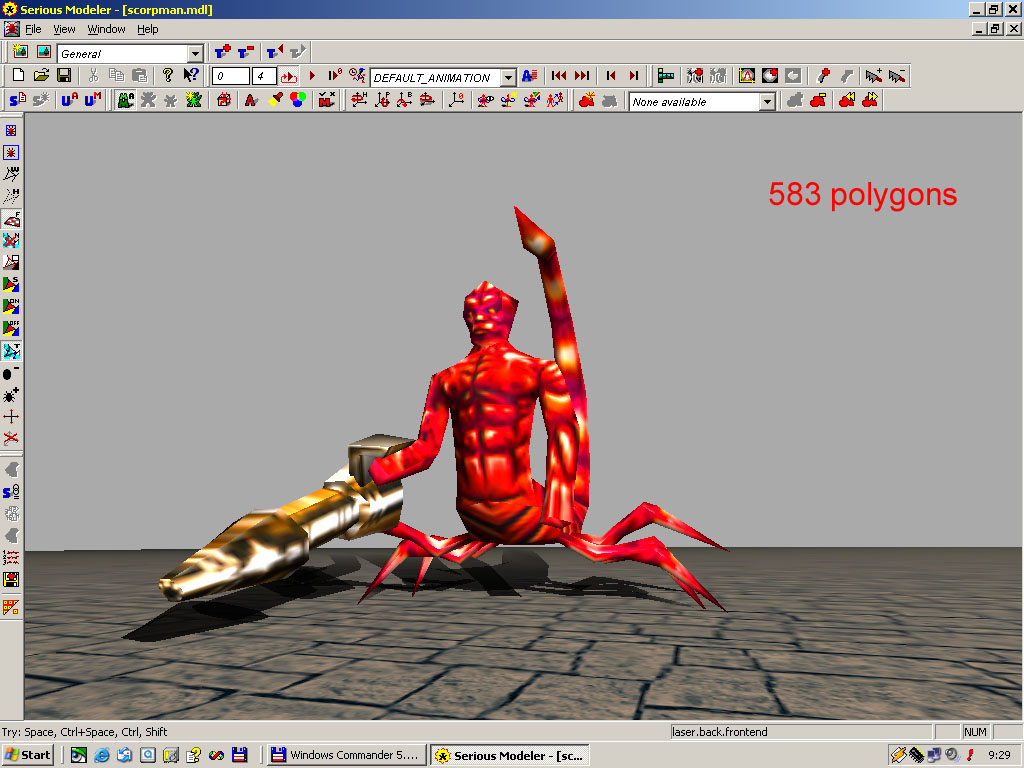Click the axis icon marked H
Screen dimensions: 1024x768
click(359, 100)
